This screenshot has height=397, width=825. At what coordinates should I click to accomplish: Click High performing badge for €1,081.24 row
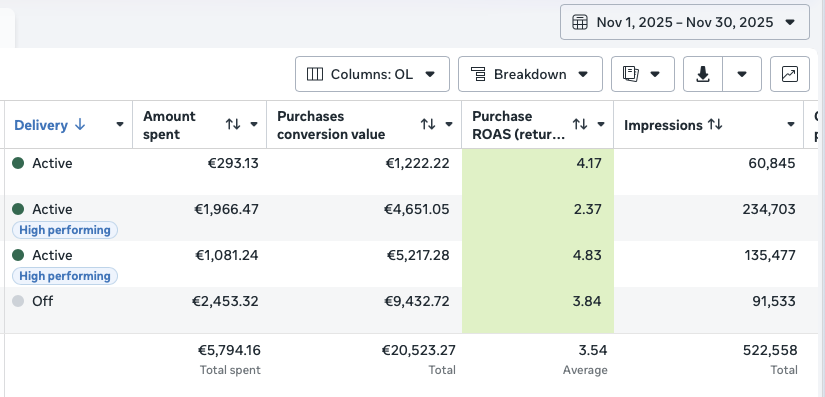65,276
